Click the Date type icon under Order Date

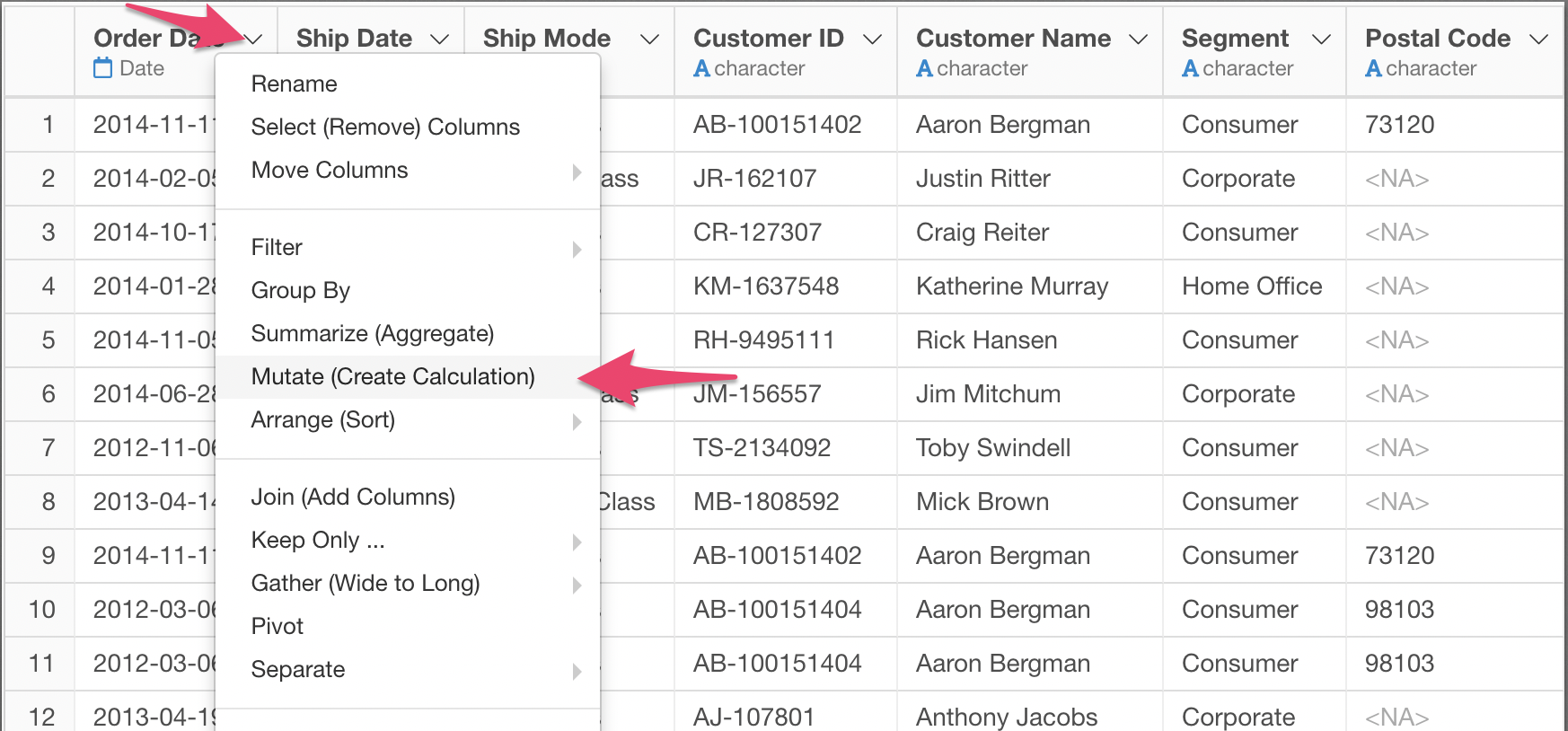(103, 68)
